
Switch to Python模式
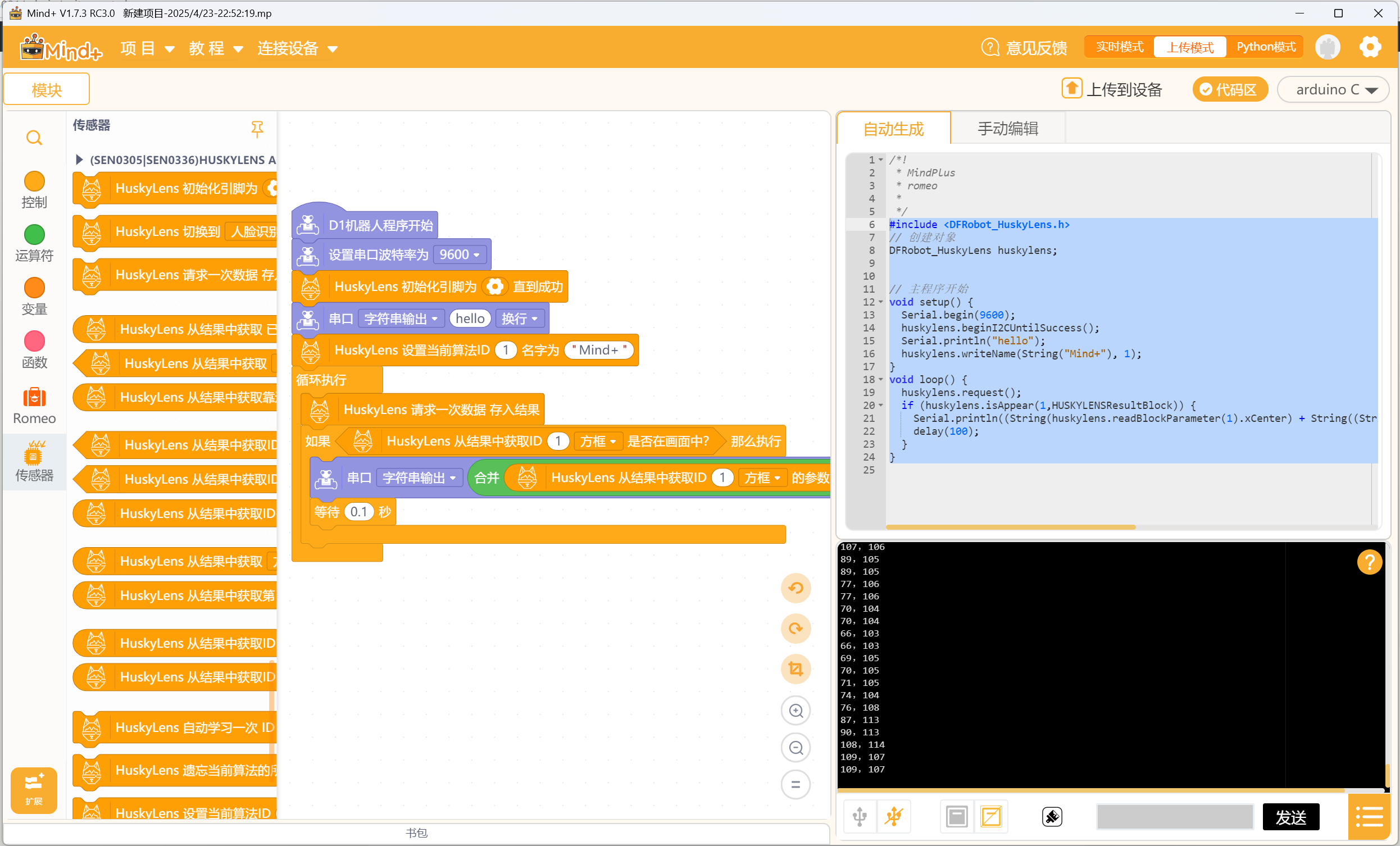[x=1265, y=47]
